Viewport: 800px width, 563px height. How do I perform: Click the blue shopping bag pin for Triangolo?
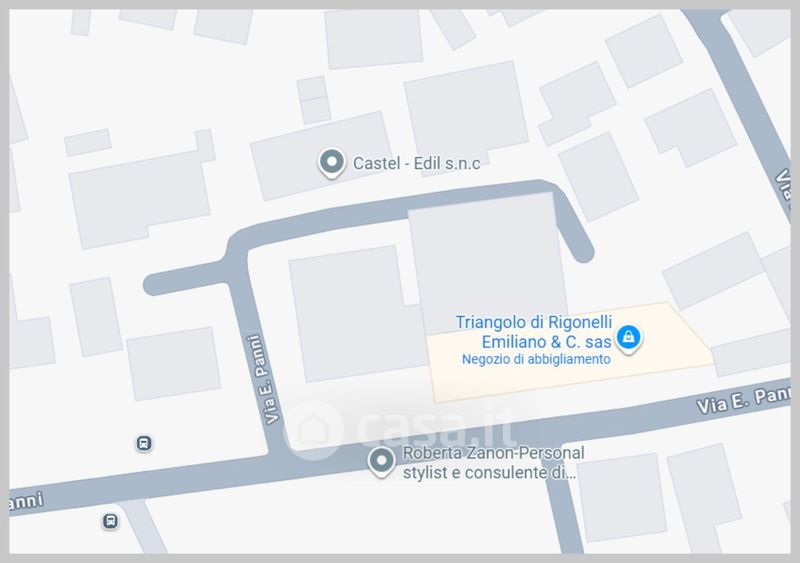pyautogui.click(x=629, y=338)
